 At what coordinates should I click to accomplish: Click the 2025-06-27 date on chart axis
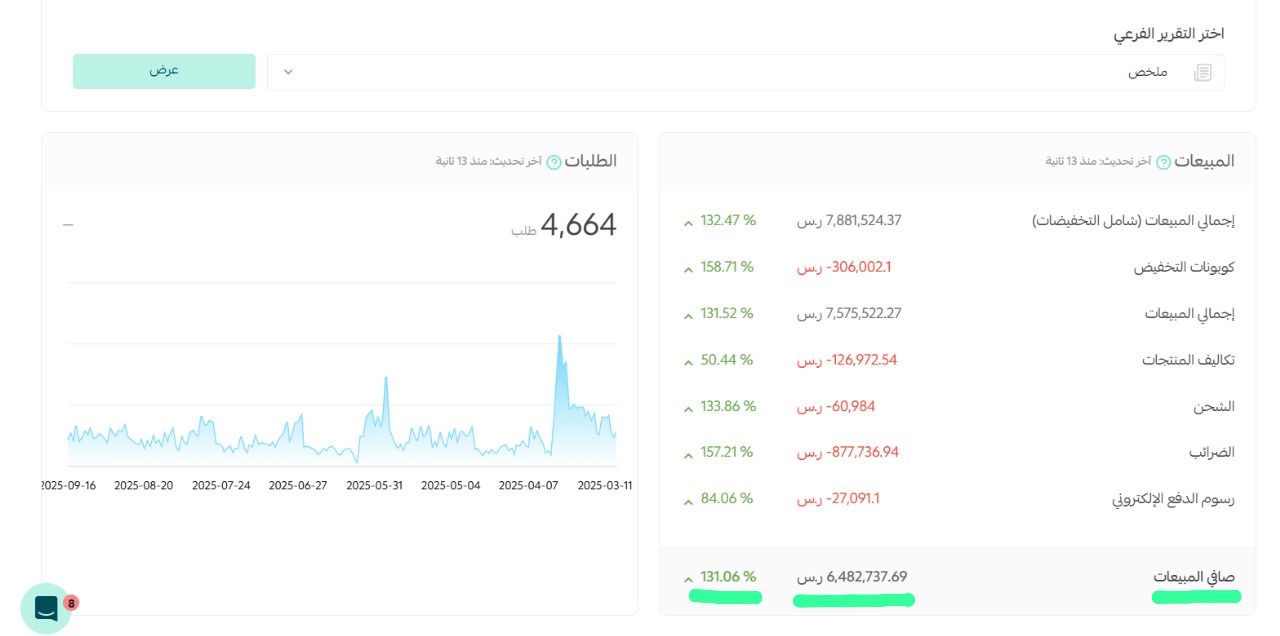point(297,485)
